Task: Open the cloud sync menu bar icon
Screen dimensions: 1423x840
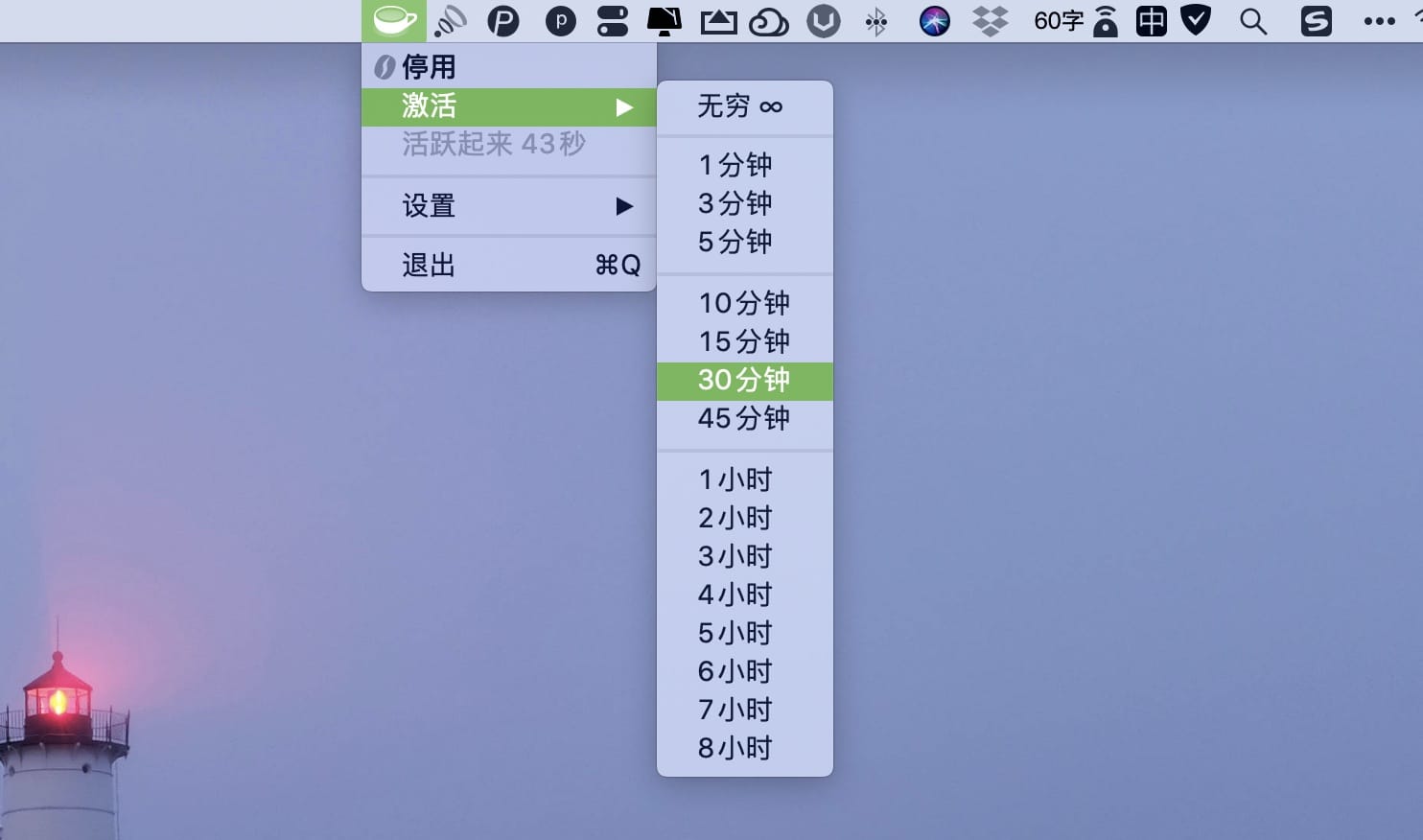Action: coord(768,21)
